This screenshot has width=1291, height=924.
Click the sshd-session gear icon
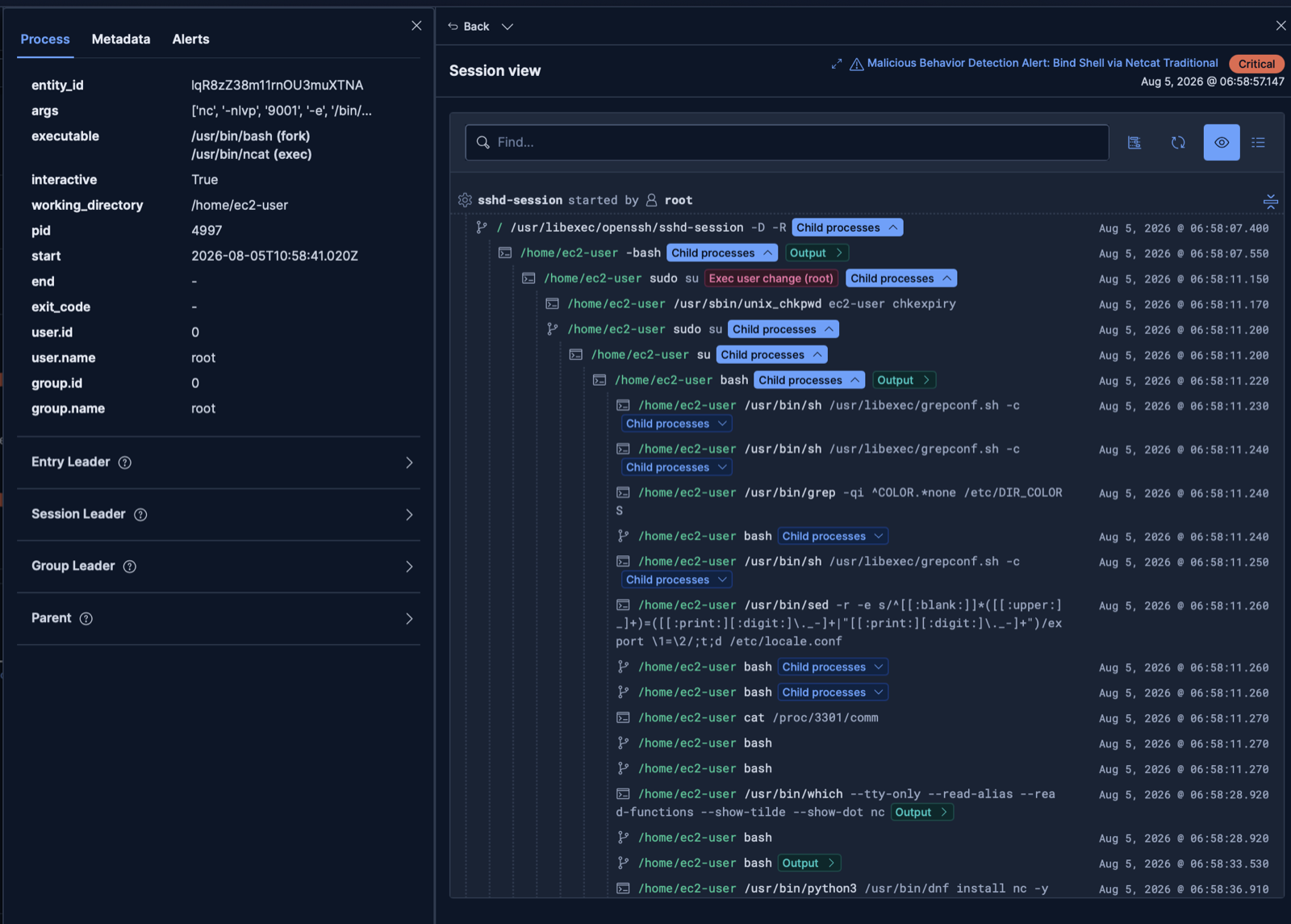[x=465, y=200]
